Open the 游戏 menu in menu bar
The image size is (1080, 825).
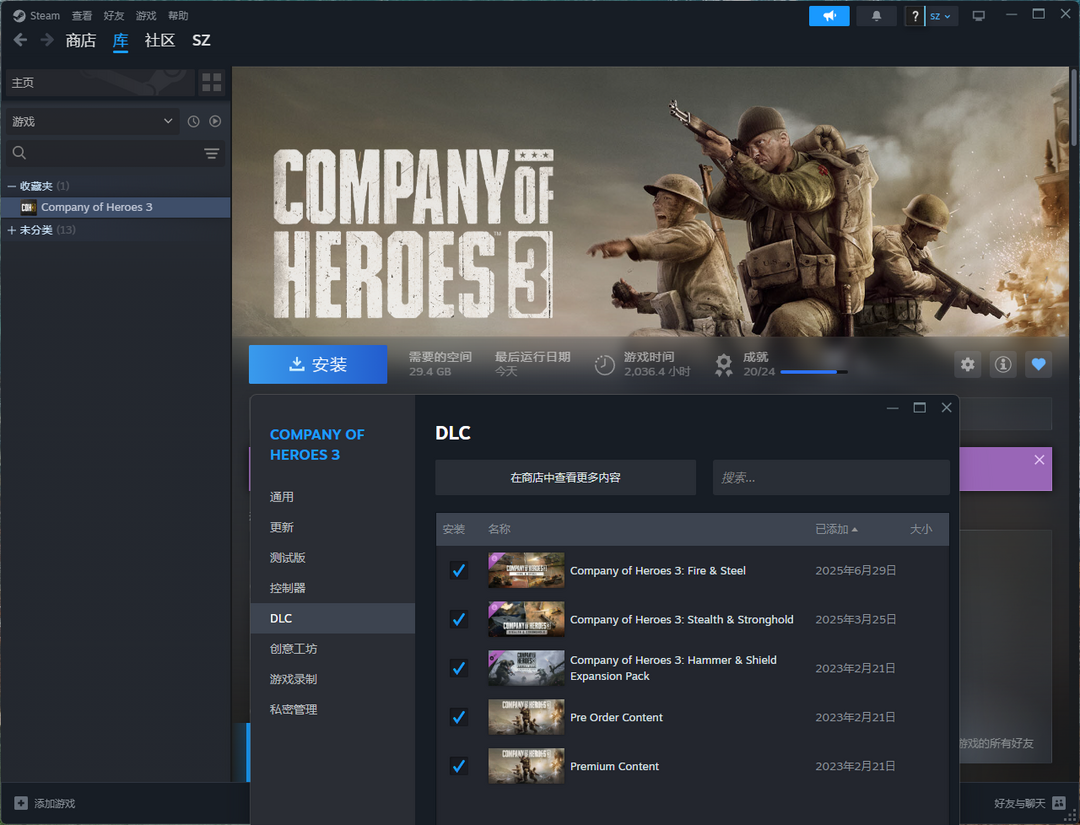146,15
